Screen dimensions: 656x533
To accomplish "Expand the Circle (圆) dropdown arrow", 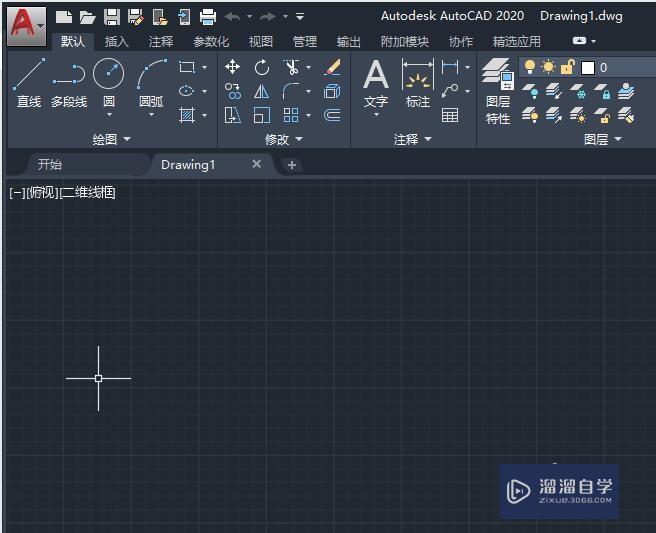I will point(109,114).
